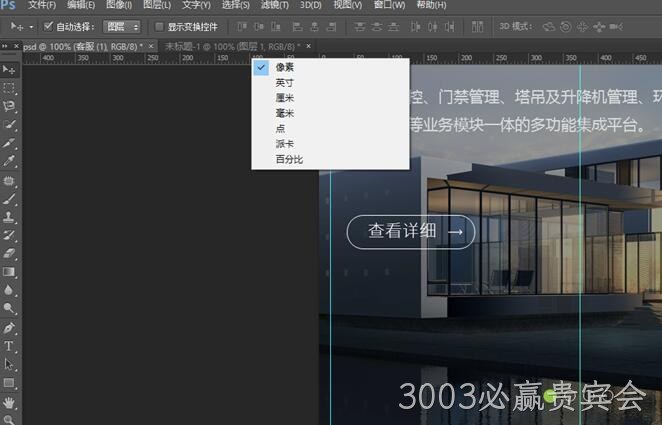Choose the 3D Pan mode icon

click(582, 27)
